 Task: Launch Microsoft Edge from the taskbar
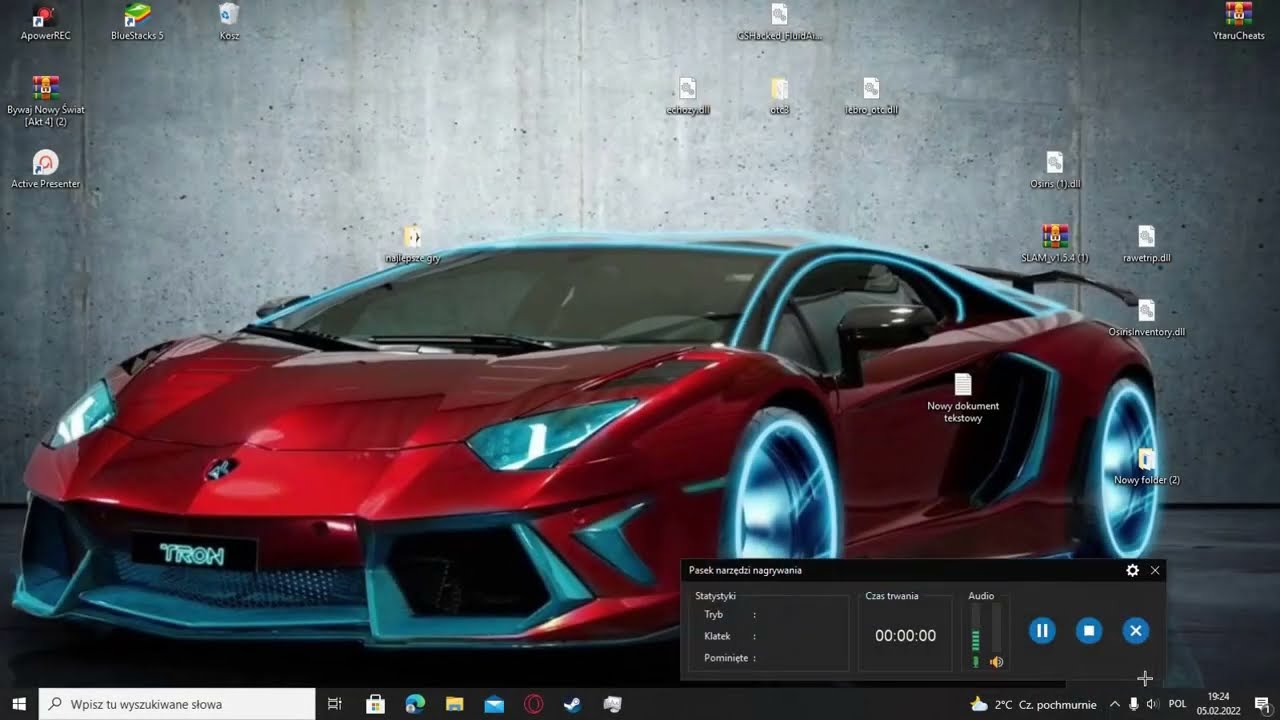415,704
